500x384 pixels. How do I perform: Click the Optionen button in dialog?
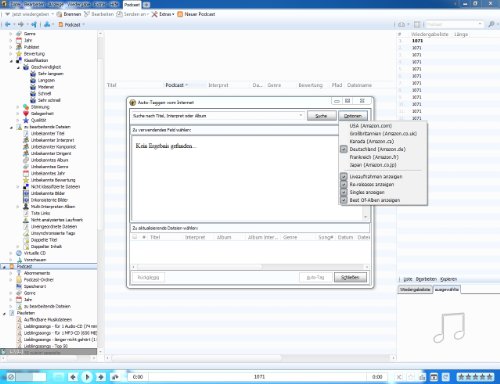pos(353,116)
